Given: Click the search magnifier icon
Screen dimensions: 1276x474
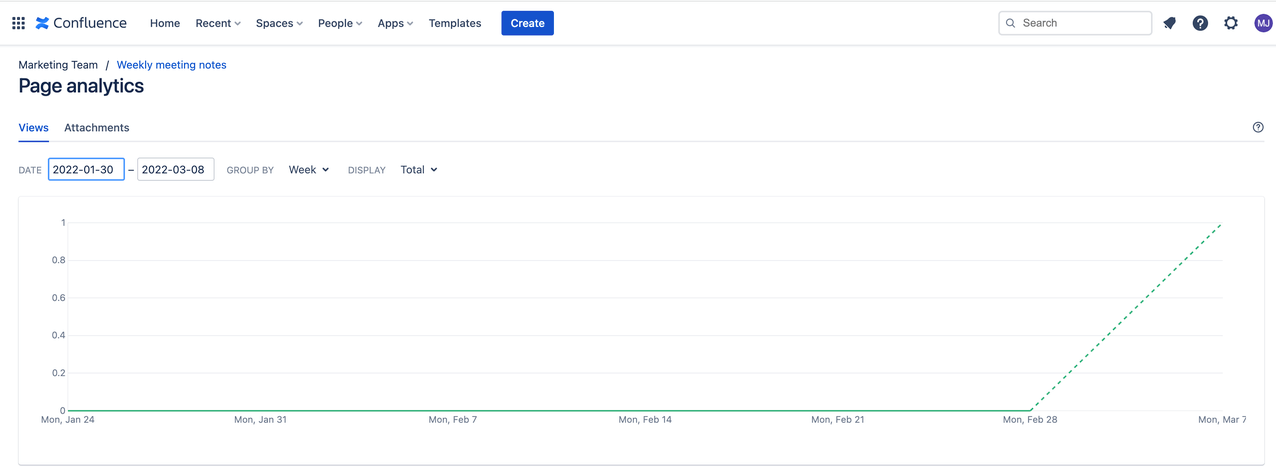Looking at the screenshot, I should tap(1011, 23).
